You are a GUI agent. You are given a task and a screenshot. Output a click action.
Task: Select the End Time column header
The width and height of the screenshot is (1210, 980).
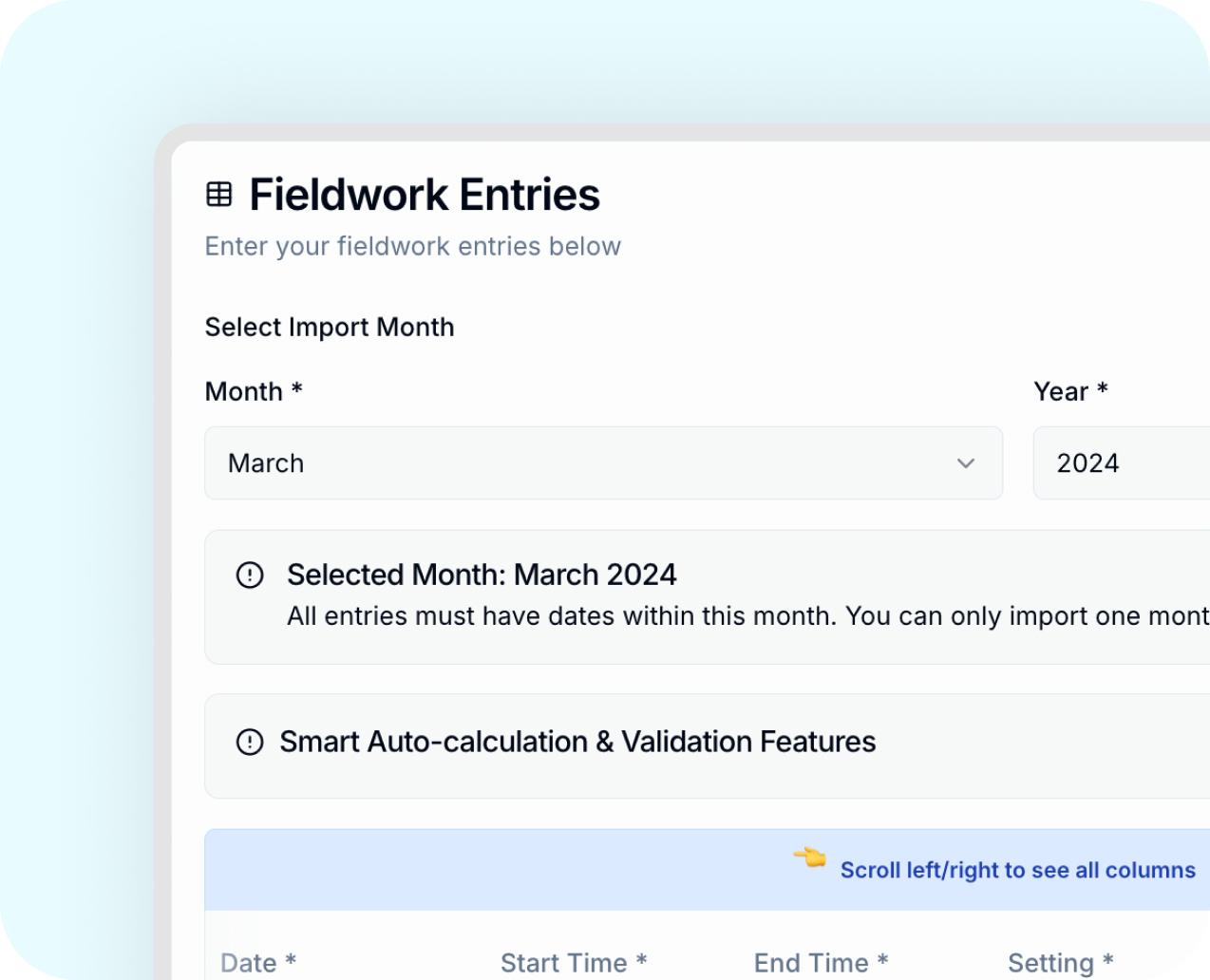click(x=821, y=962)
